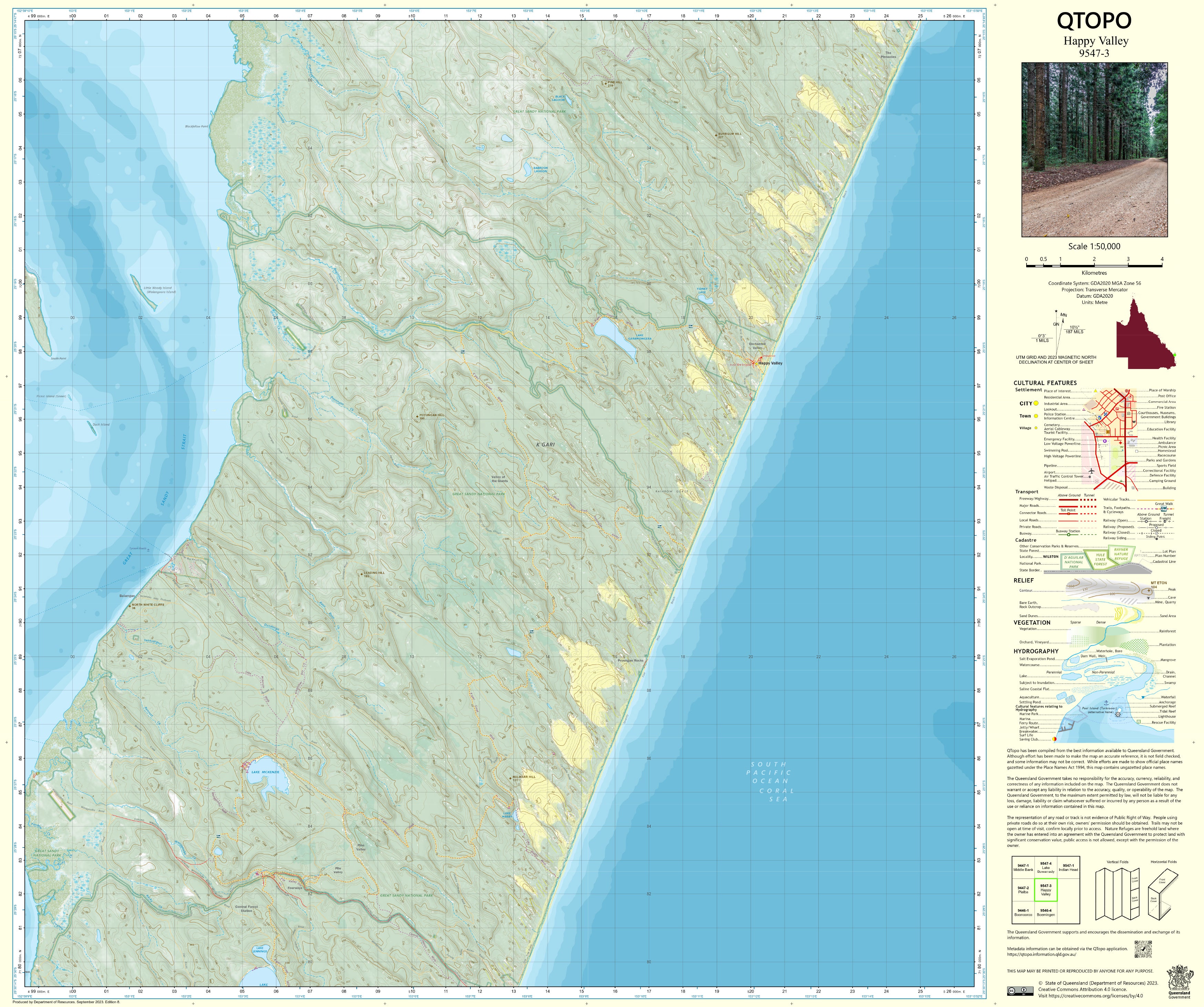Select the 9547-4 Lake Bowarrady index cell

point(1046,867)
